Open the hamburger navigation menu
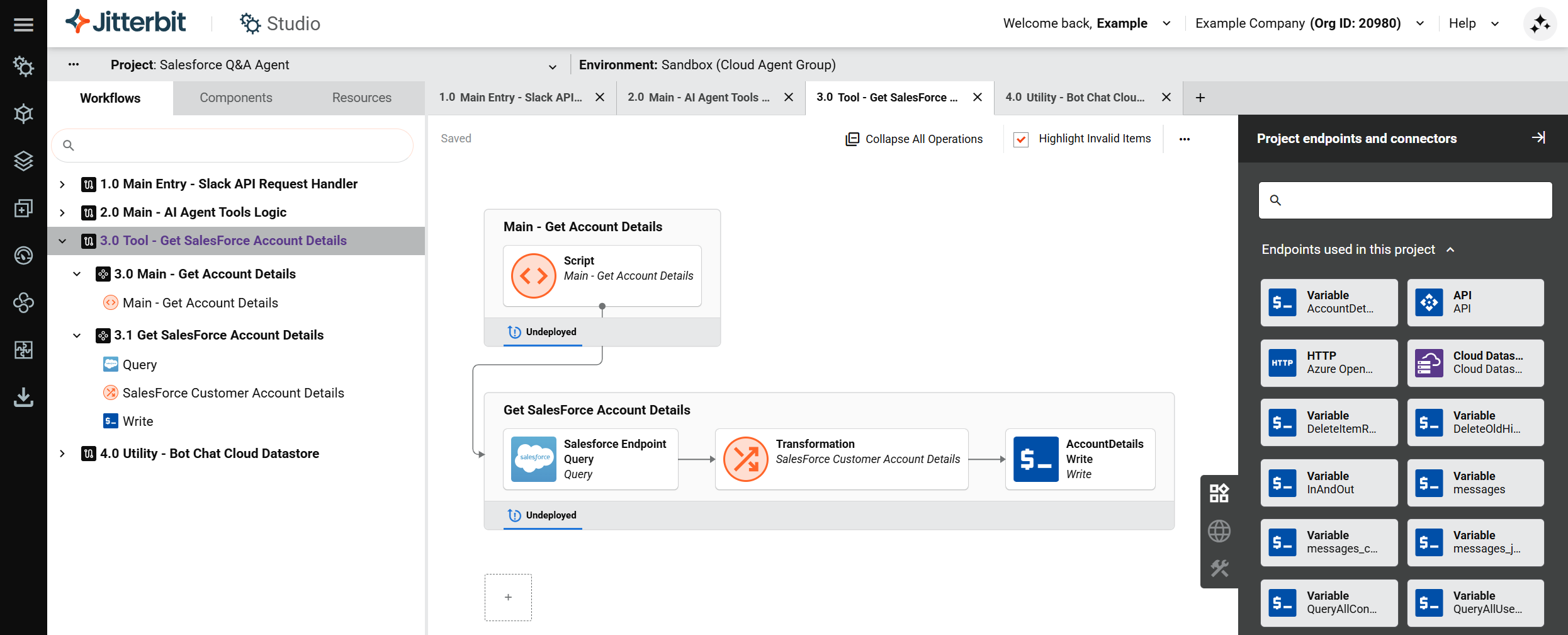This screenshot has height=635, width=1568. click(23, 25)
